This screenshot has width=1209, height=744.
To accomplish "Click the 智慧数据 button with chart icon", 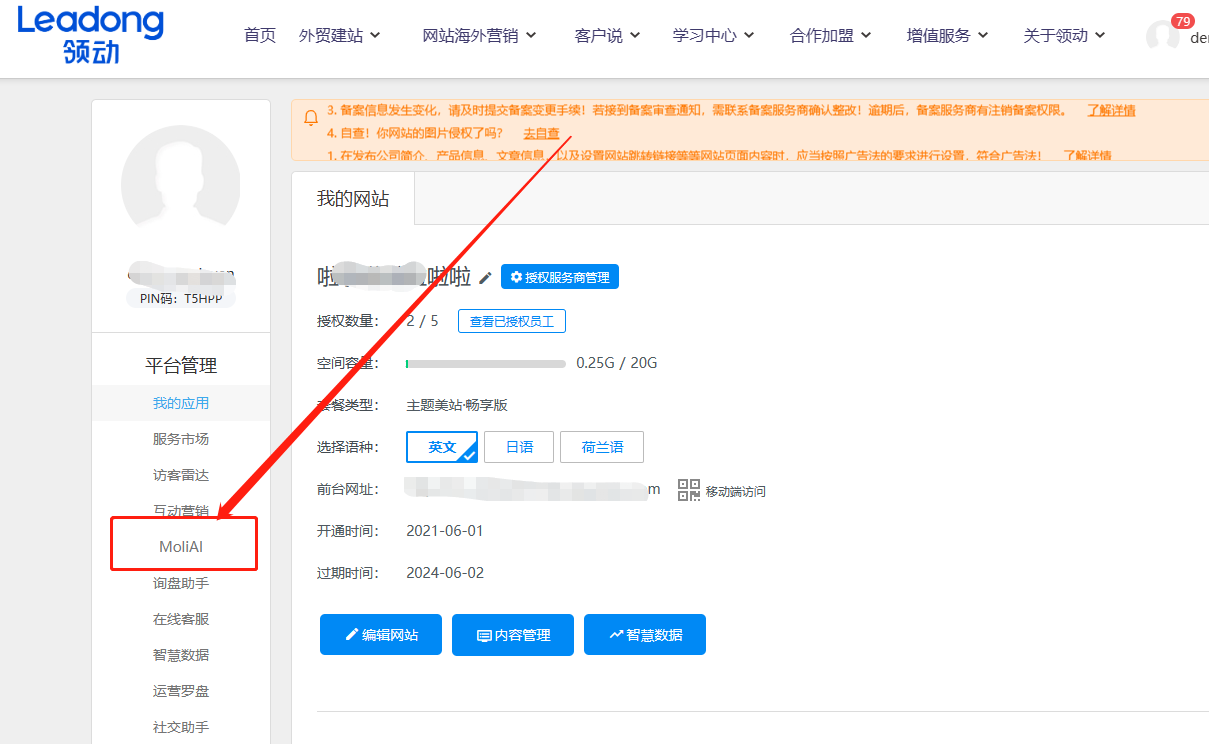I will pyautogui.click(x=645, y=635).
